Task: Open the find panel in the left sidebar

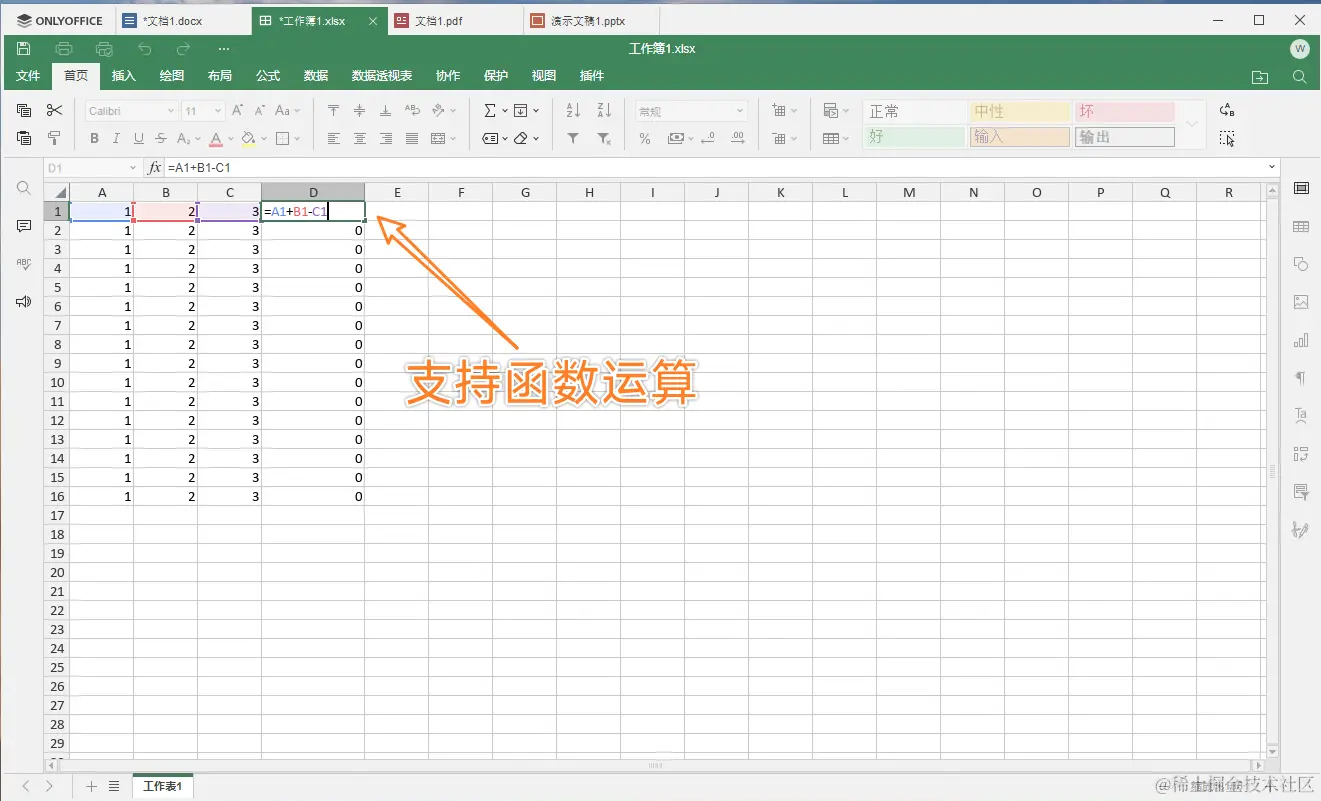Action: tap(24, 188)
